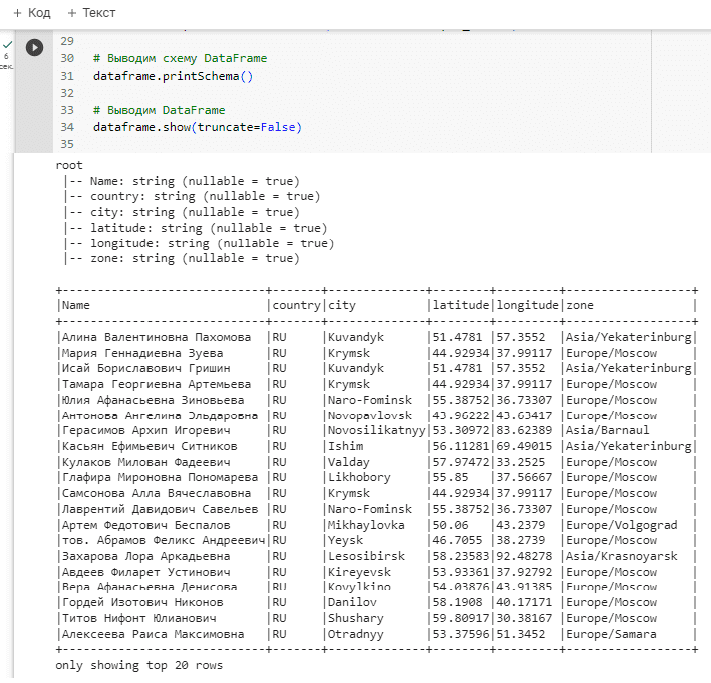Screen dimensions: 711x683
Task: Click the name 'тов. Абрамов Феликс Андреевич'
Action: click(x=163, y=541)
